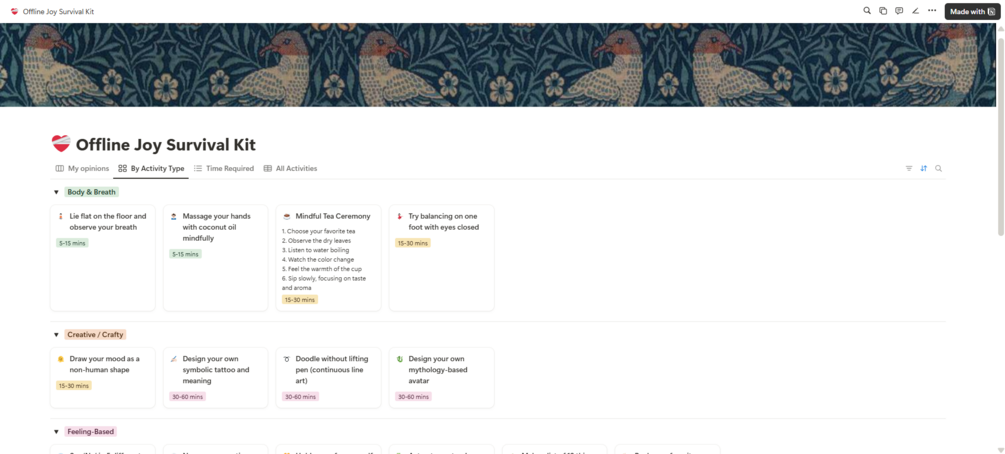Collapse the Creative / Crafty group

[56, 335]
